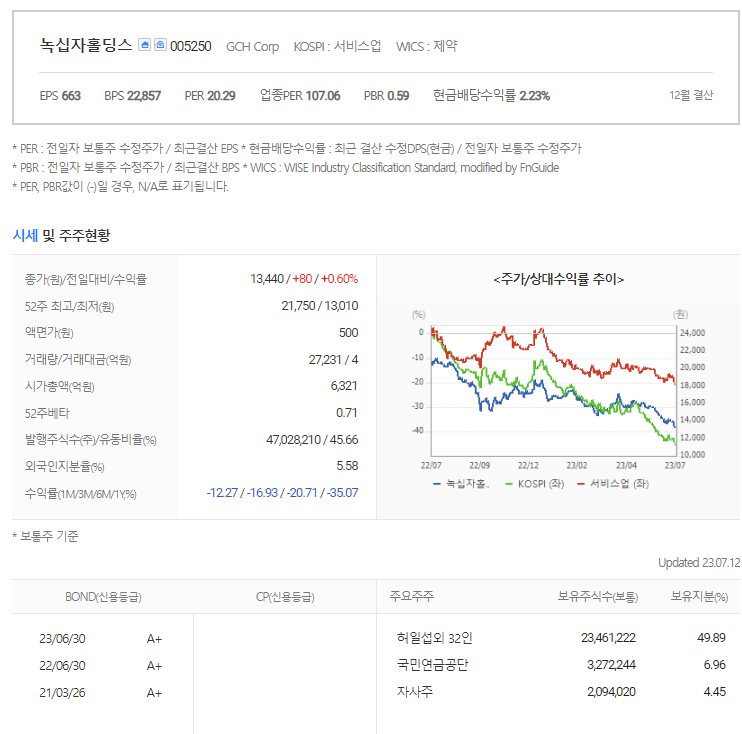Toggle the 서비스업 (좌) red legend entry

point(613,484)
